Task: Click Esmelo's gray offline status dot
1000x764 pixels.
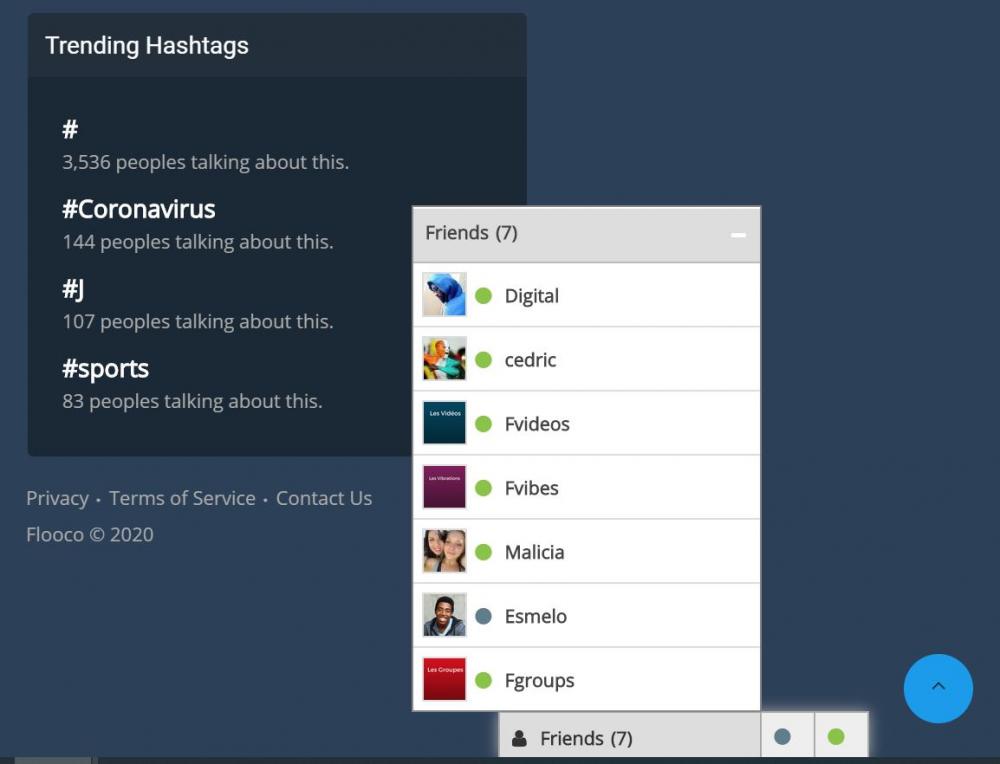Action: click(x=484, y=616)
